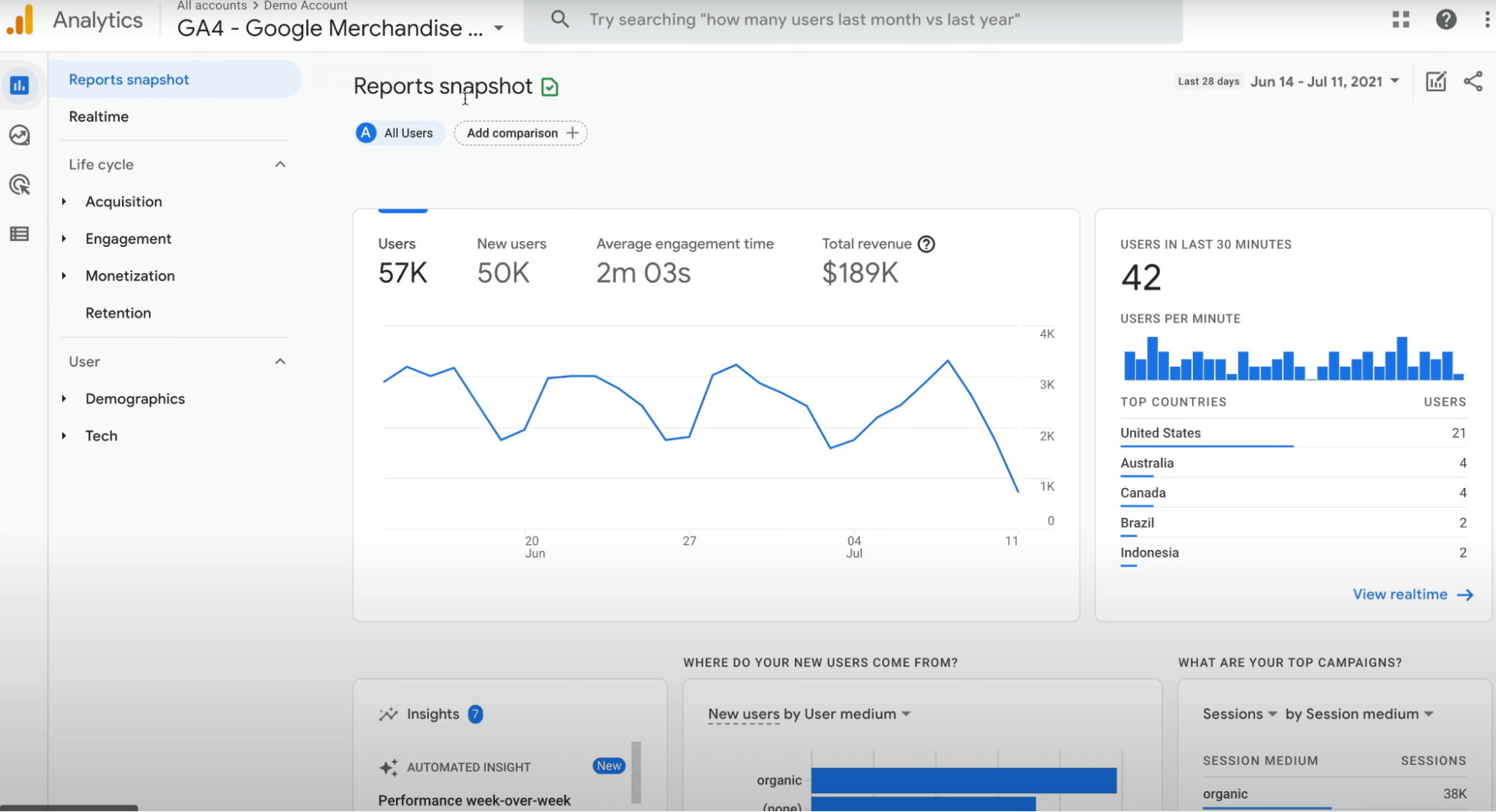Open the Advertising icon in left rail
Image resolution: width=1496 pixels, height=812 pixels.
click(19, 185)
